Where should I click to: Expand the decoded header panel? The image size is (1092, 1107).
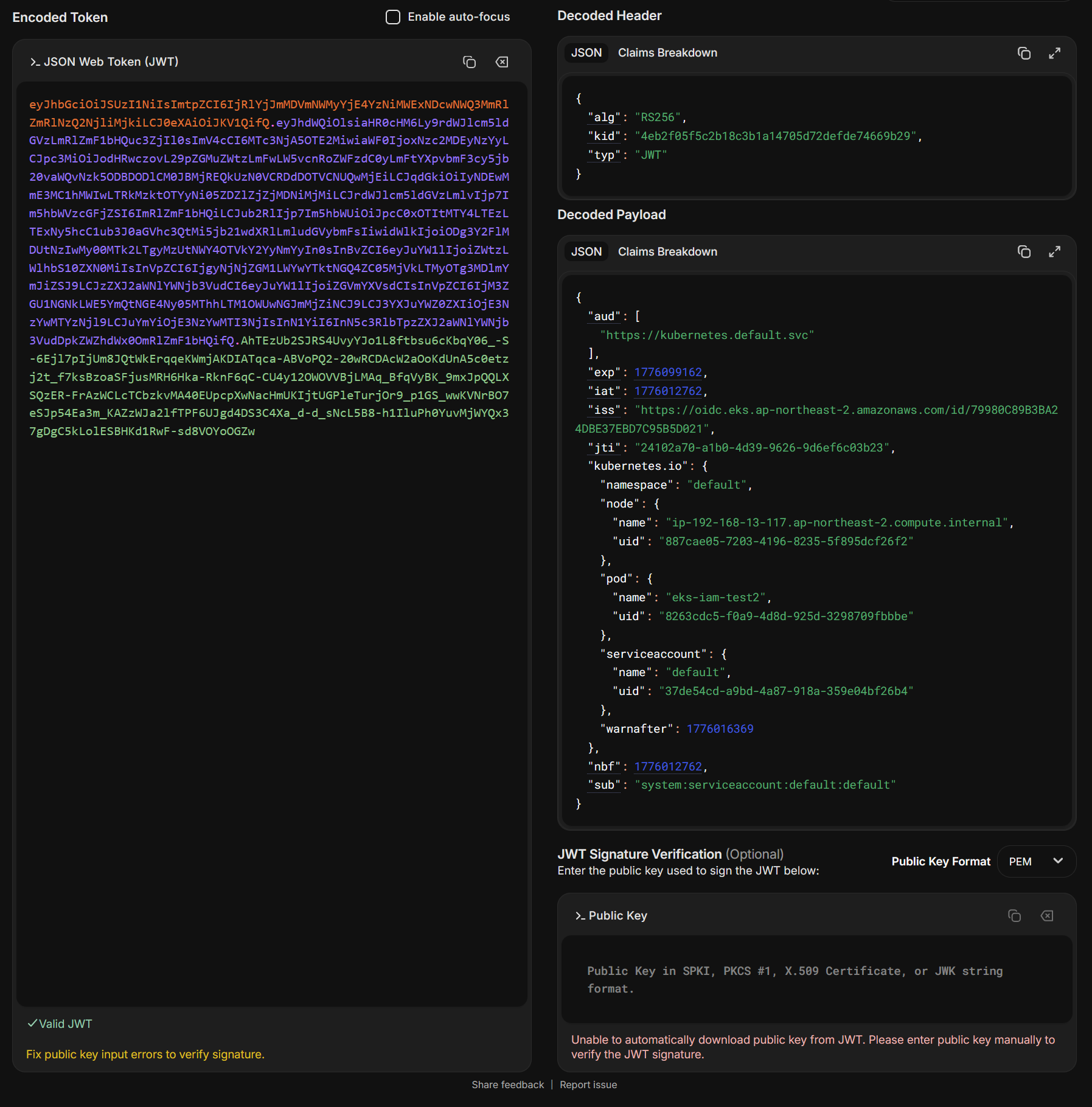coord(1054,54)
